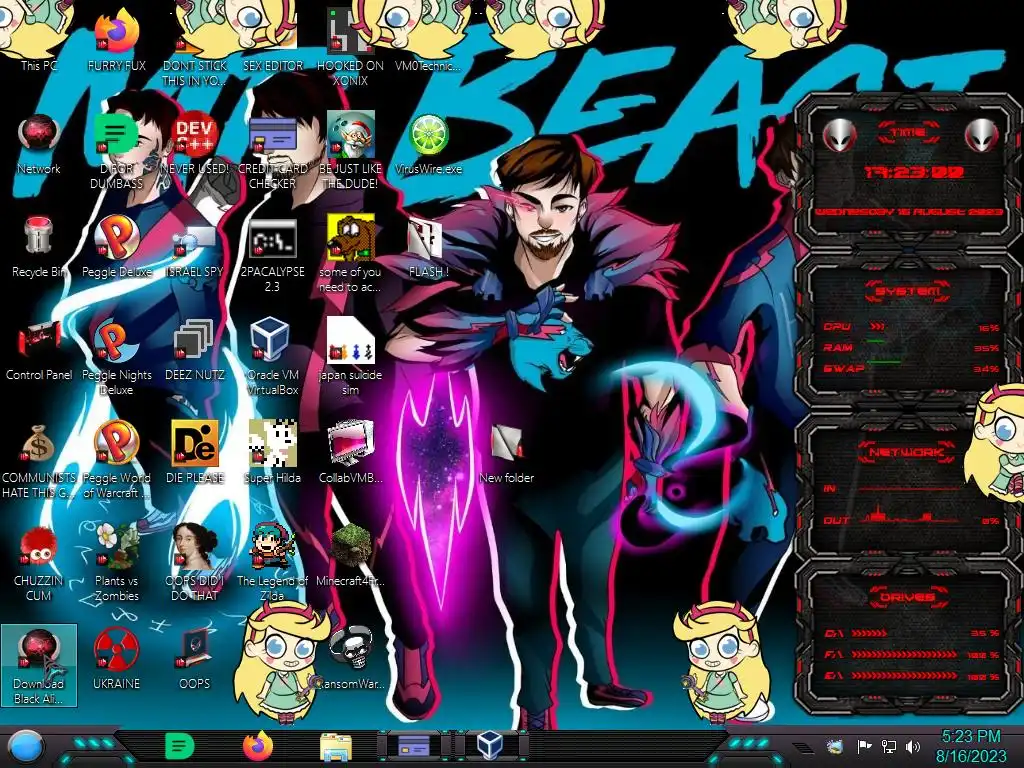Image resolution: width=1024 pixels, height=768 pixels.
Task: Open the Super Hilda game icon
Action: (x=272, y=453)
